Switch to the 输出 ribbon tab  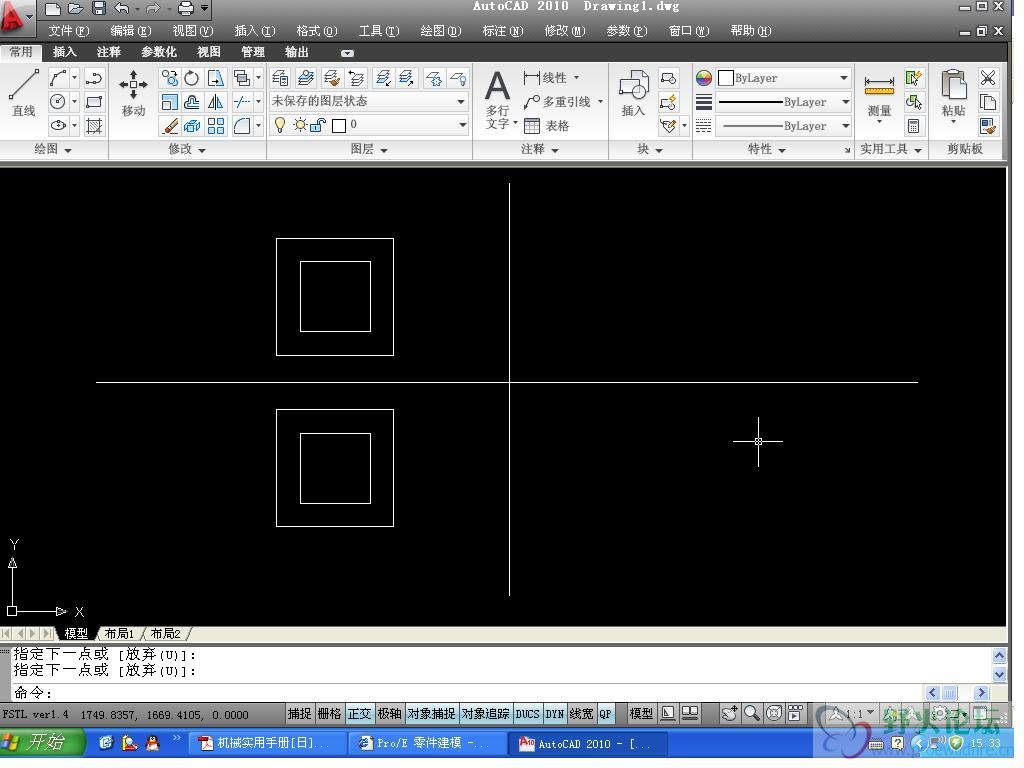coord(296,52)
